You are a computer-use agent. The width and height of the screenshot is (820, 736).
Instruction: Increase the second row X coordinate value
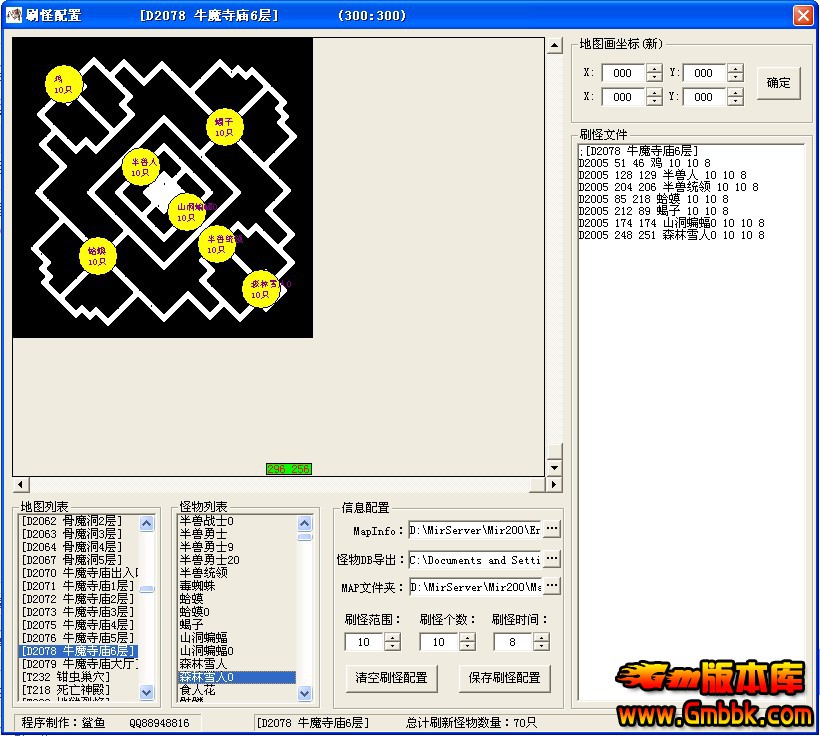[654, 92]
